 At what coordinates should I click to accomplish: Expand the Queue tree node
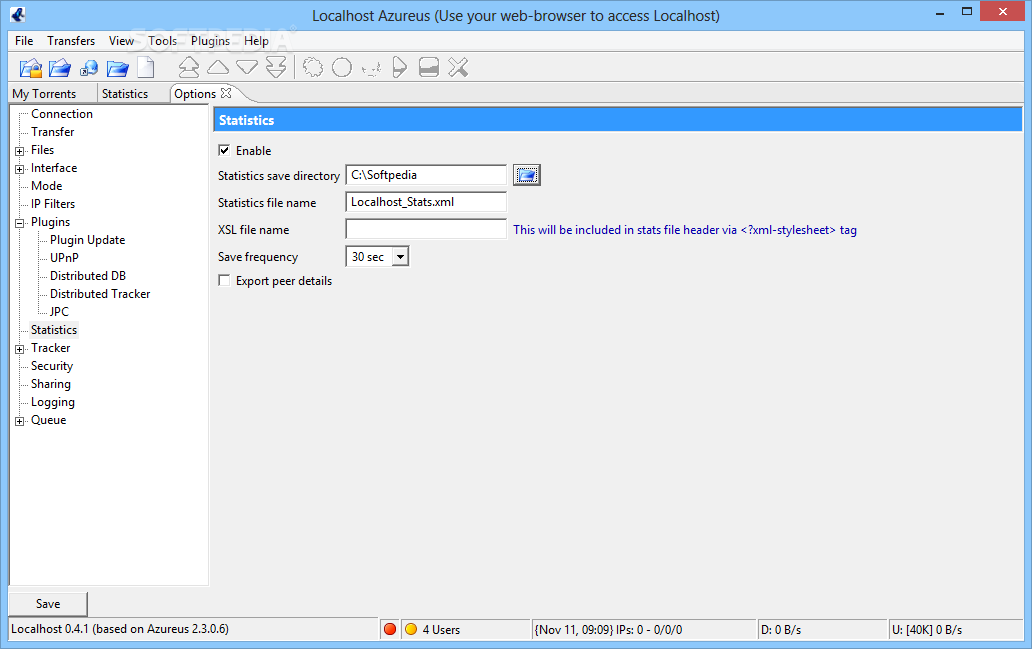(x=20, y=421)
